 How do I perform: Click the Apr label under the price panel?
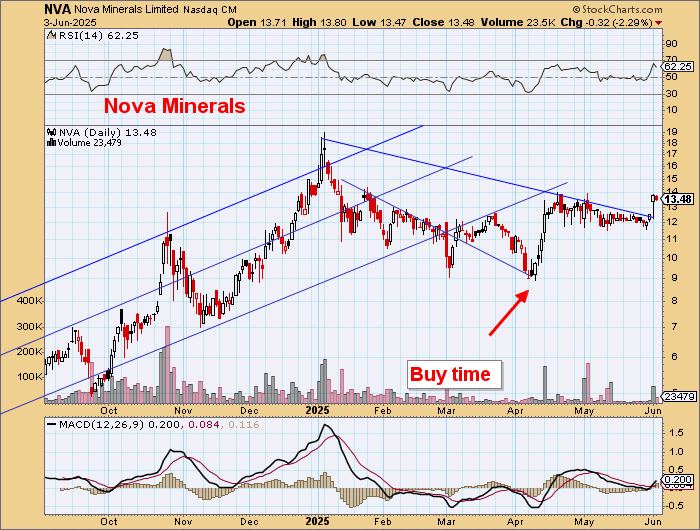(x=515, y=410)
